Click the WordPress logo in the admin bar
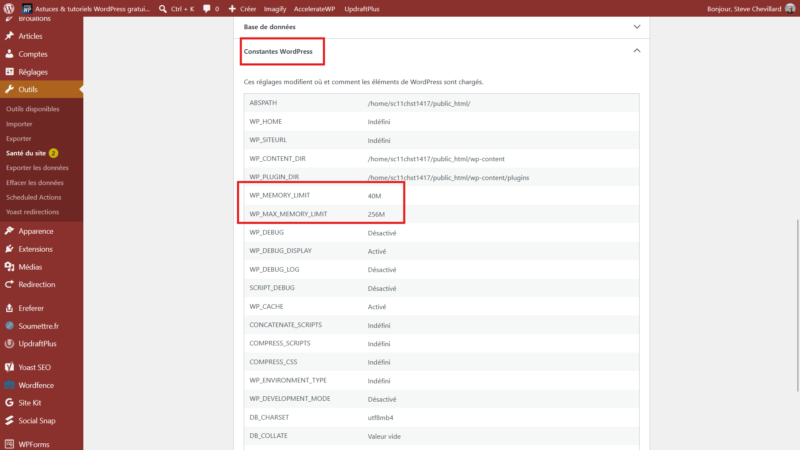 [9, 9]
